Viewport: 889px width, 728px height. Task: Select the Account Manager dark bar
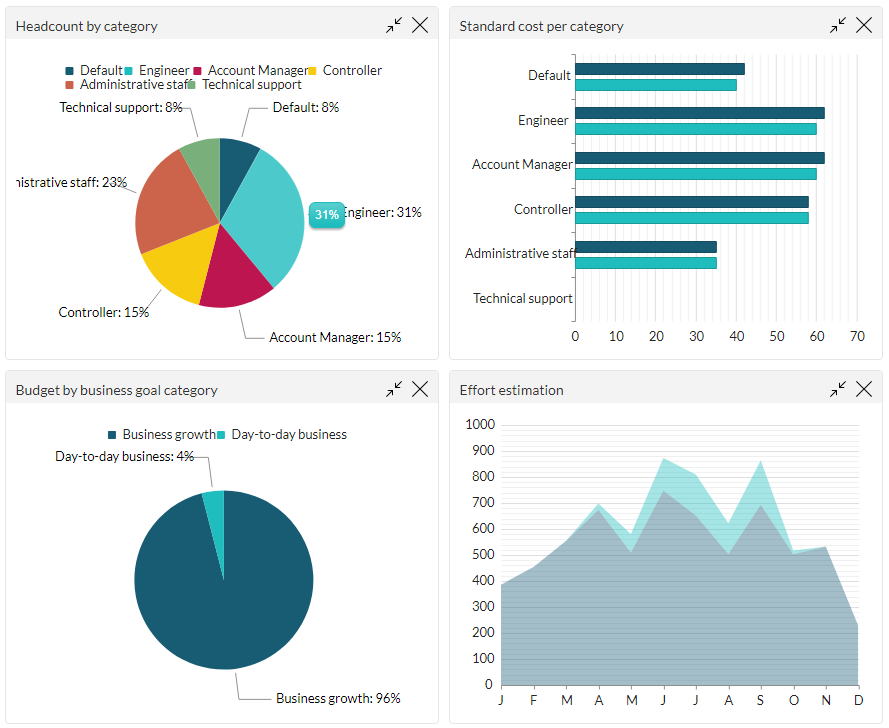tap(698, 157)
